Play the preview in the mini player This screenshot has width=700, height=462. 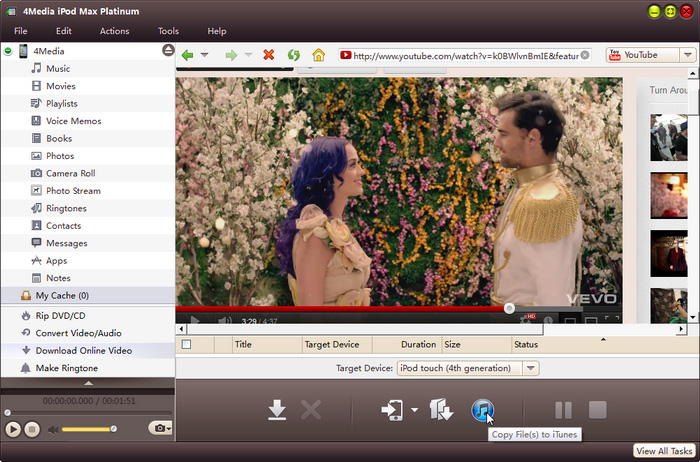12,429
